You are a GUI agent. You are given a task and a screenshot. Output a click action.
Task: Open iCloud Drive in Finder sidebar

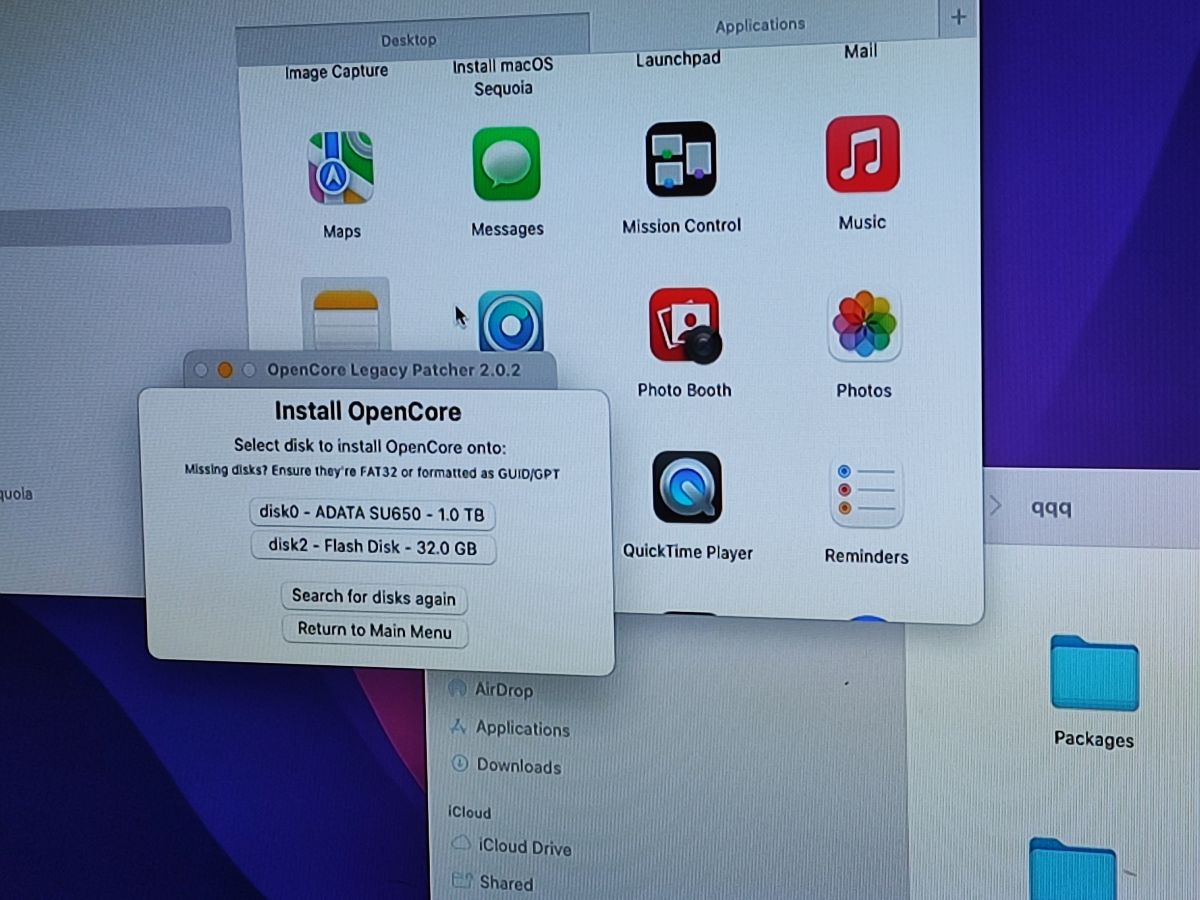511,846
